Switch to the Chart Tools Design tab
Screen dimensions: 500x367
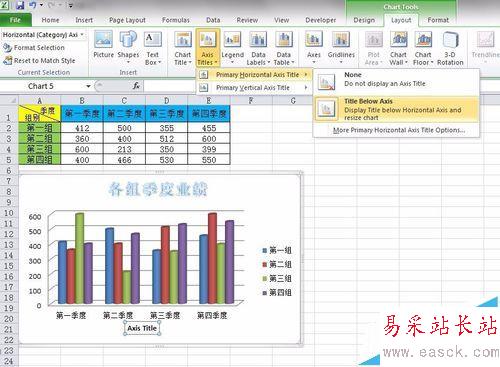pyautogui.click(x=364, y=20)
